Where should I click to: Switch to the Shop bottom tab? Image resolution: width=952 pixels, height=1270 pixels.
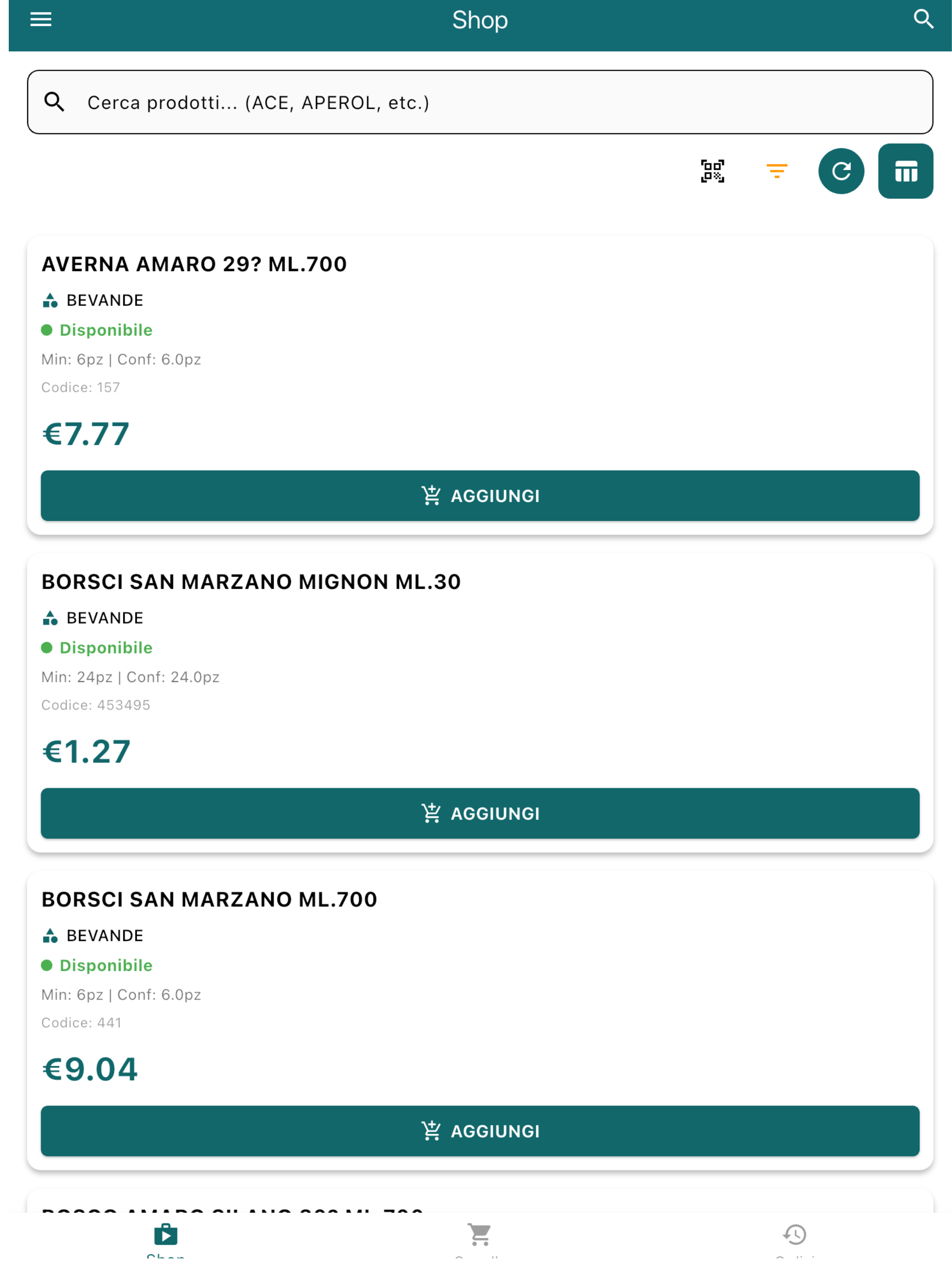tap(165, 1239)
